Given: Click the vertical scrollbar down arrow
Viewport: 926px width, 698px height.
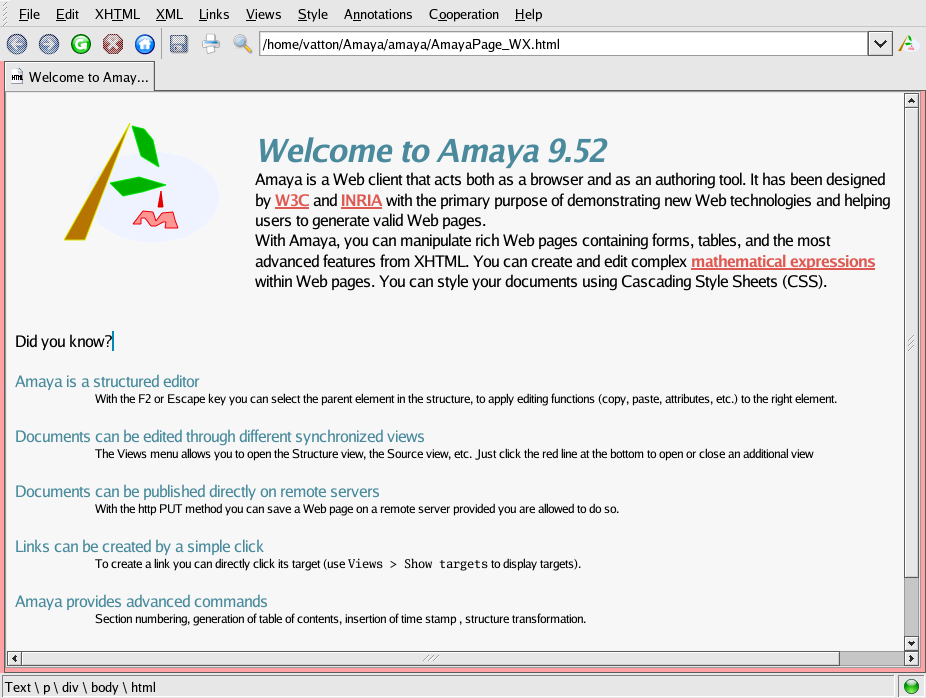Looking at the screenshot, I should [911, 643].
